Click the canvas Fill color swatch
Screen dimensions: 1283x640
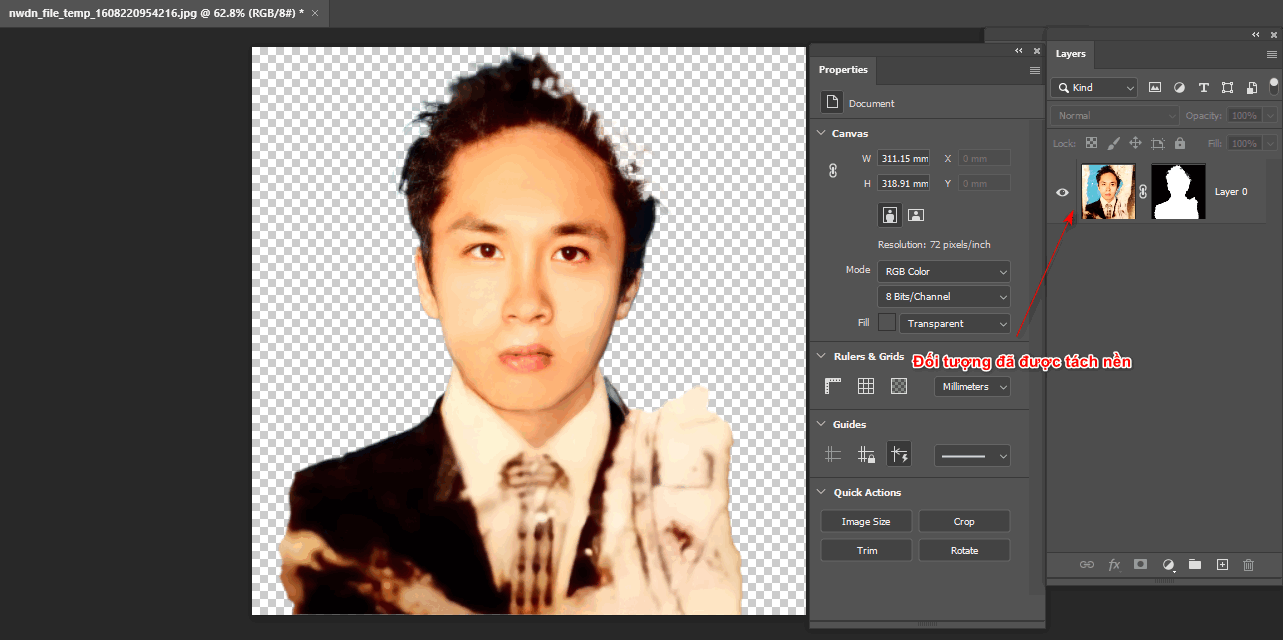(887, 322)
